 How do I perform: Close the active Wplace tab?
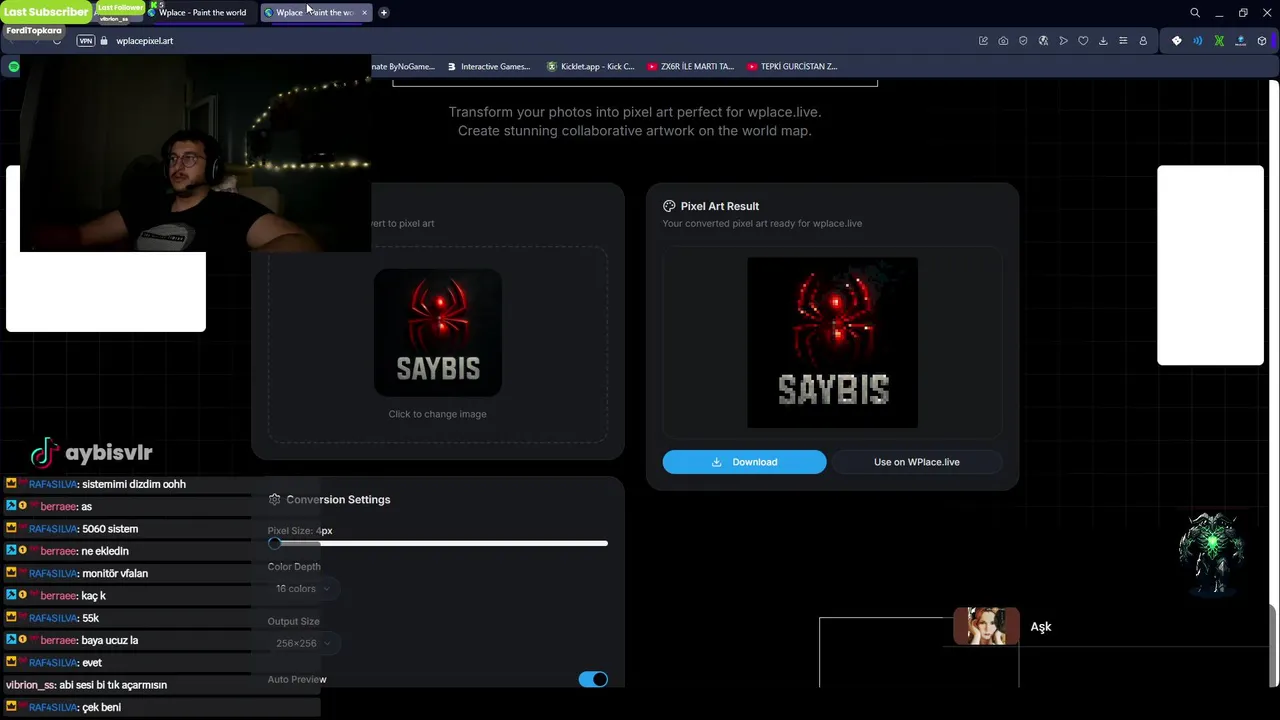[364, 13]
